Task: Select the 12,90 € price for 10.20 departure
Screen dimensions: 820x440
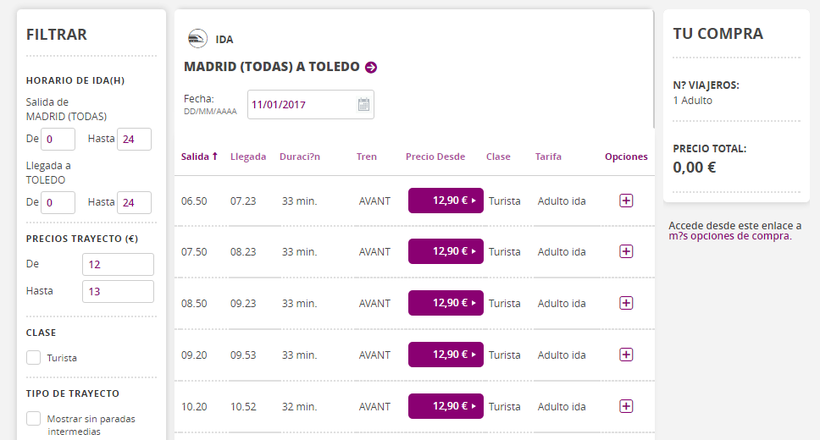Action: (445, 406)
